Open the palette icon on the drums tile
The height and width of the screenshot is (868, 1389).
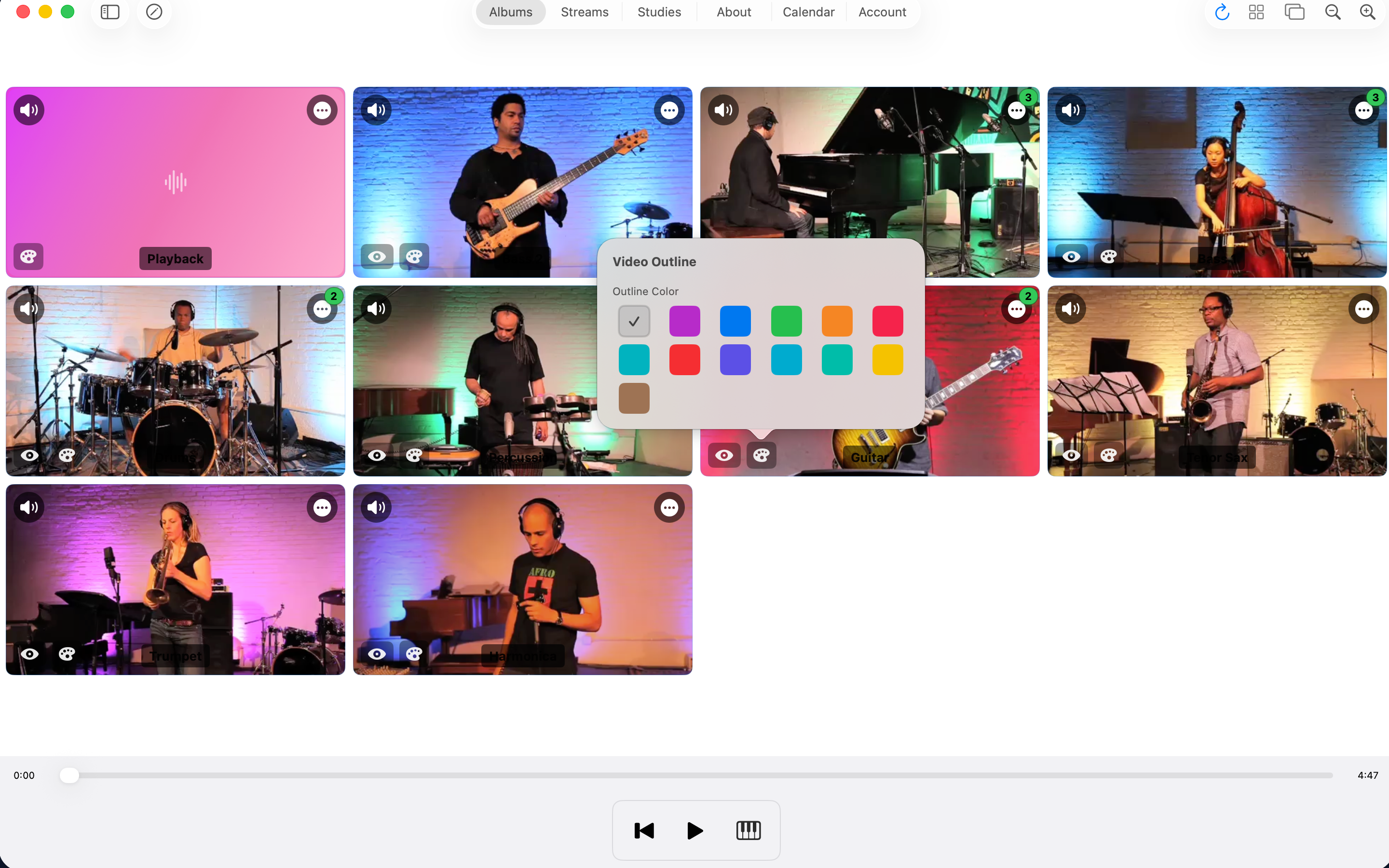point(67,455)
